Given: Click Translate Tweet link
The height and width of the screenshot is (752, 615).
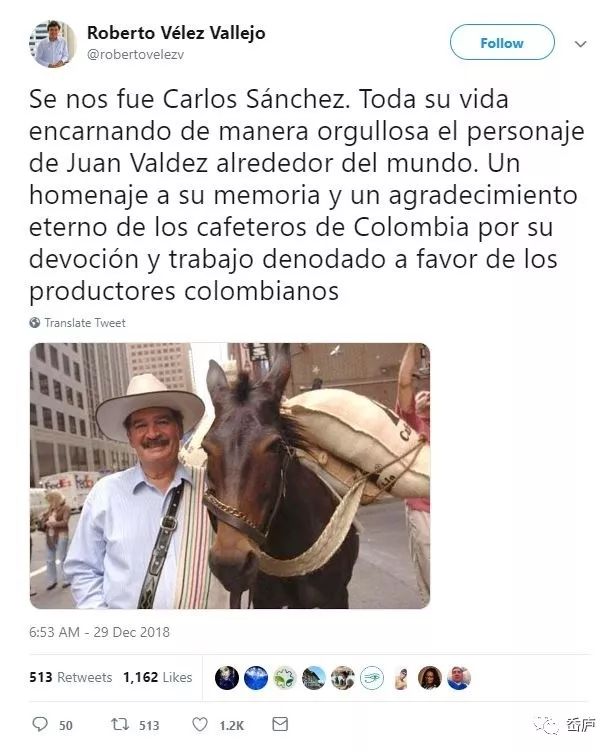Looking at the screenshot, I should click(x=85, y=323).
